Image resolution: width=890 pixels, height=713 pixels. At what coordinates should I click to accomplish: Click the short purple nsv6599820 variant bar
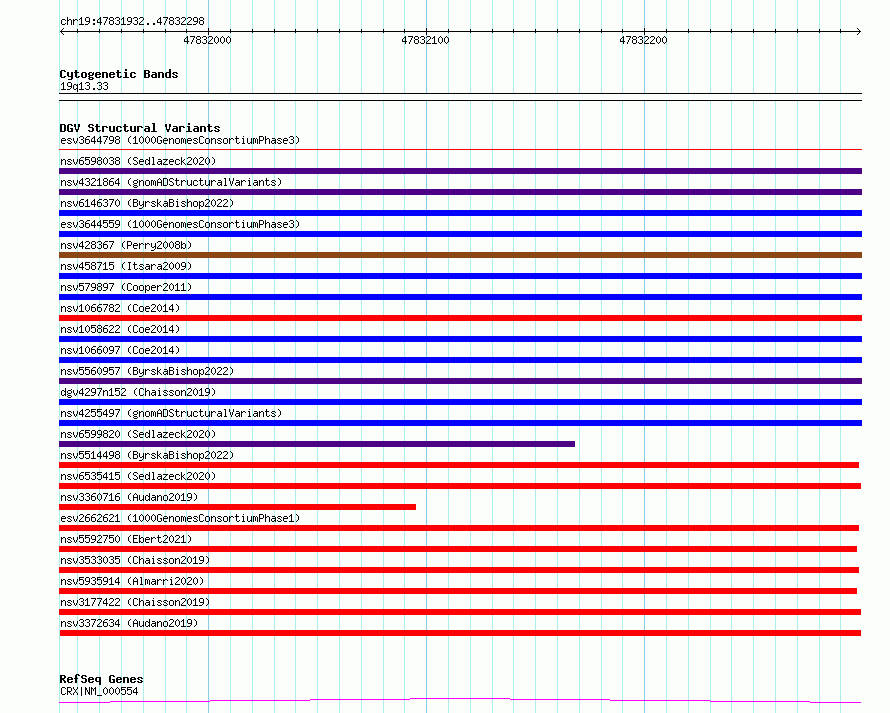317,444
